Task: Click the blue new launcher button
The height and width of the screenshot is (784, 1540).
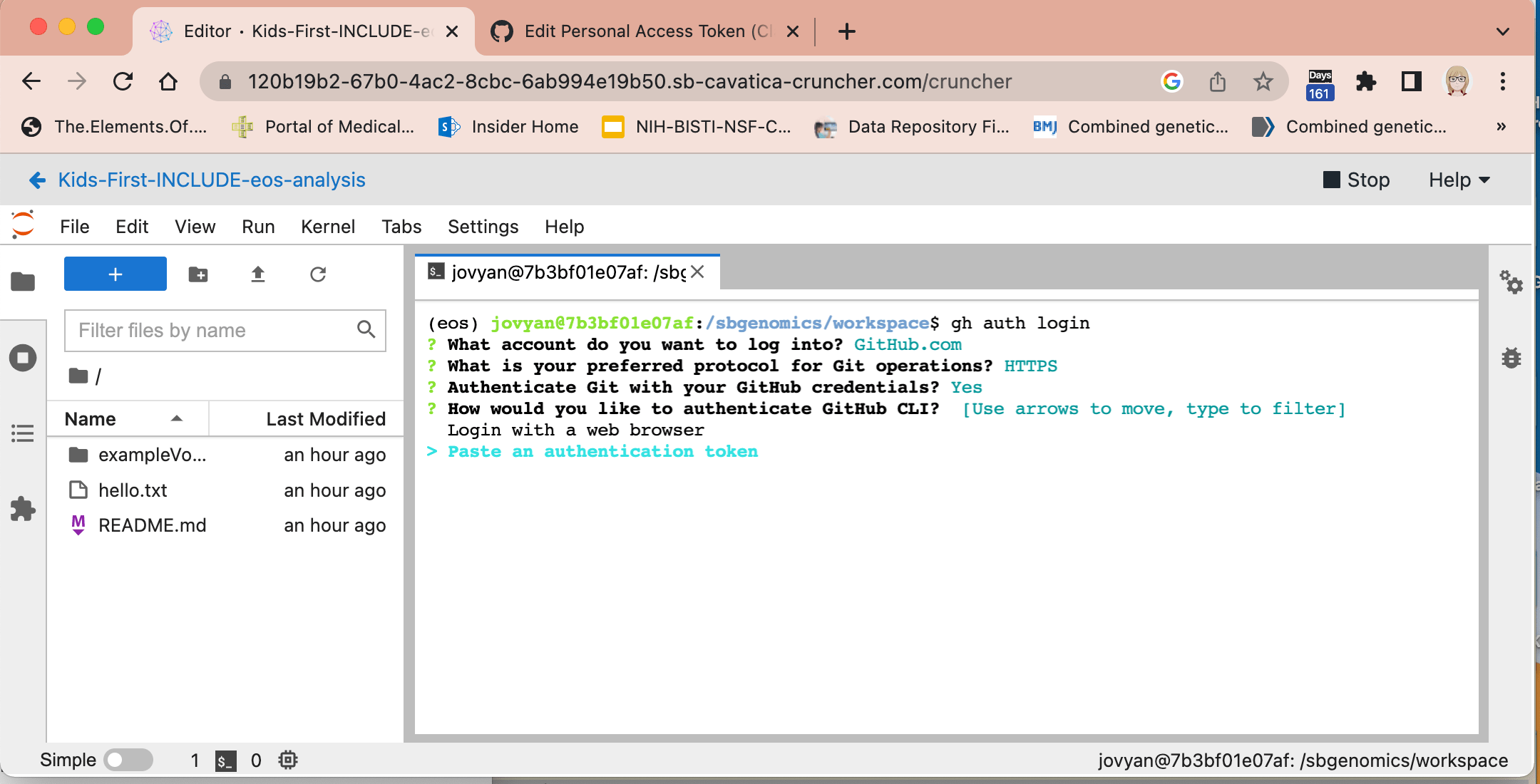Action: click(115, 274)
